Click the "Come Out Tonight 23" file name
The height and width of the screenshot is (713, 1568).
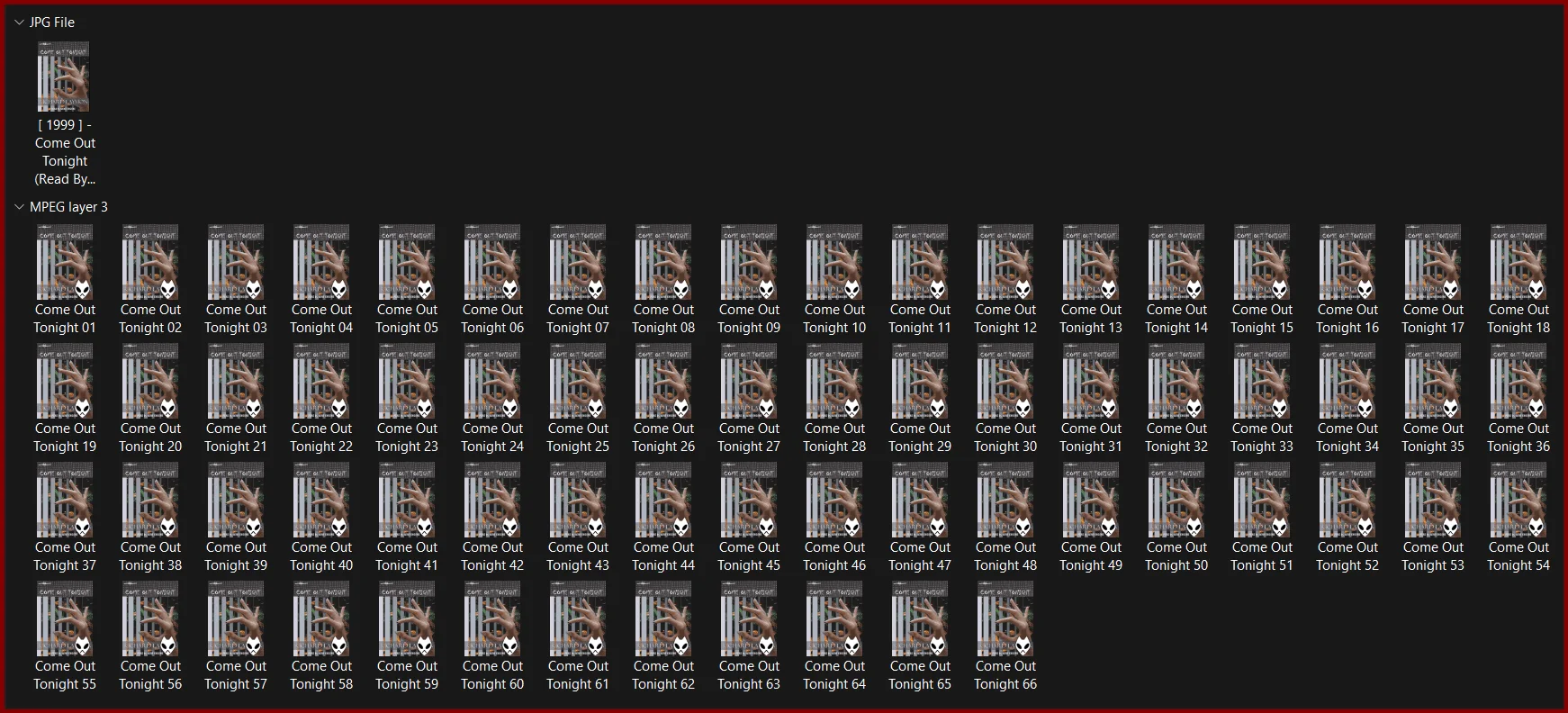pos(407,438)
